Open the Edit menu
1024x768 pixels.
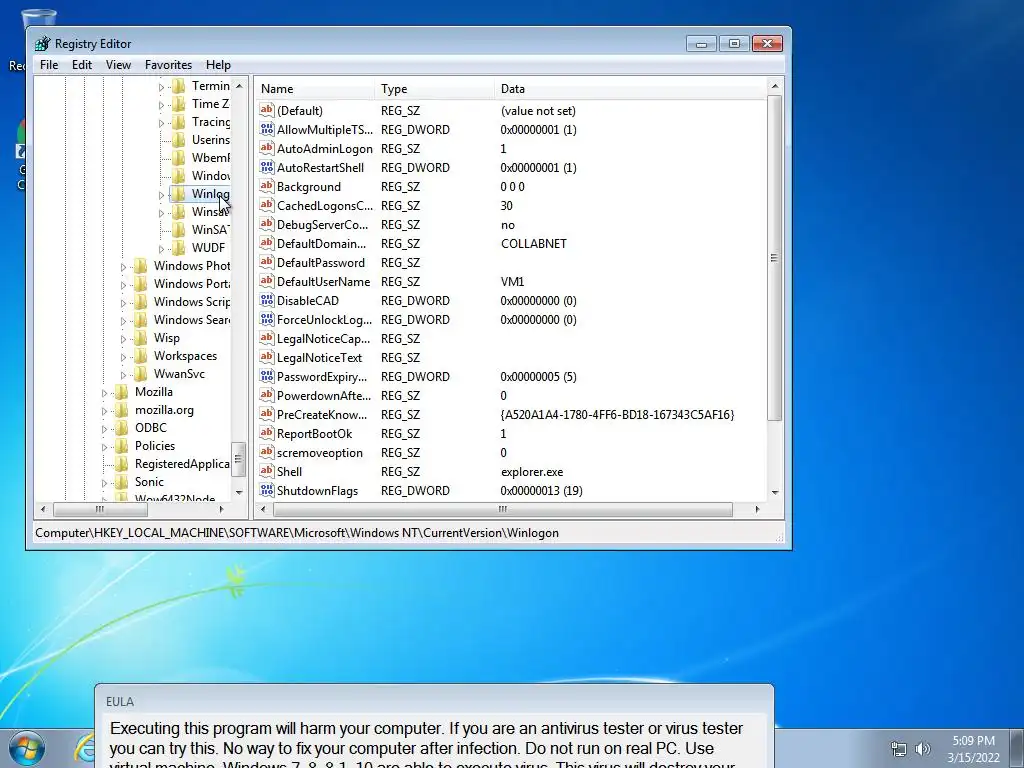pyautogui.click(x=82, y=65)
